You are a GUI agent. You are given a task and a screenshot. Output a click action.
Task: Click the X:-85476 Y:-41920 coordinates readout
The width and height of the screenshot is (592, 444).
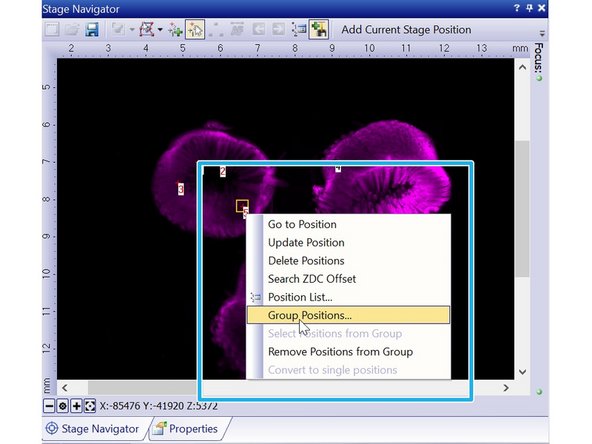pos(159,406)
